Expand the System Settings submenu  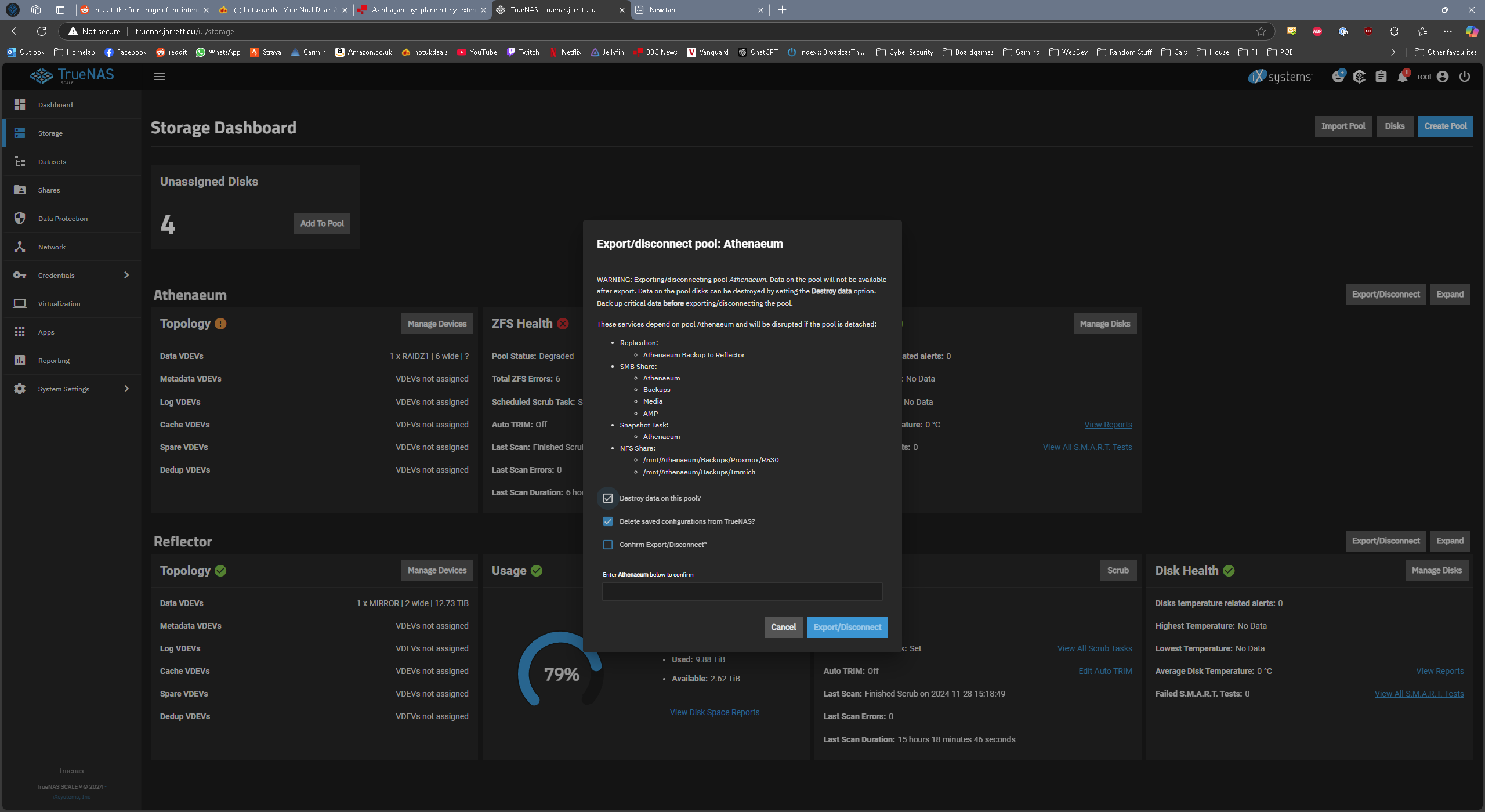click(x=126, y=389)
